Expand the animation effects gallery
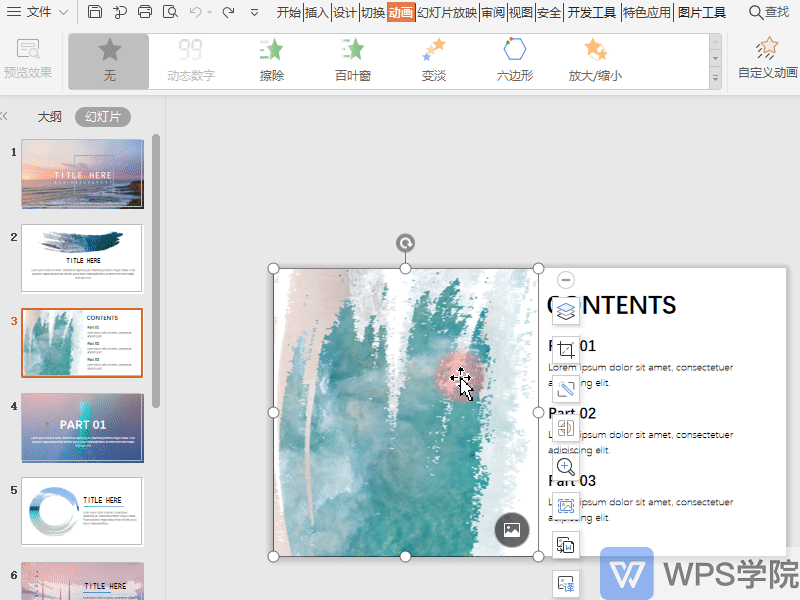The width and height of the screenshot is (800, 600). tap(715, 79)
